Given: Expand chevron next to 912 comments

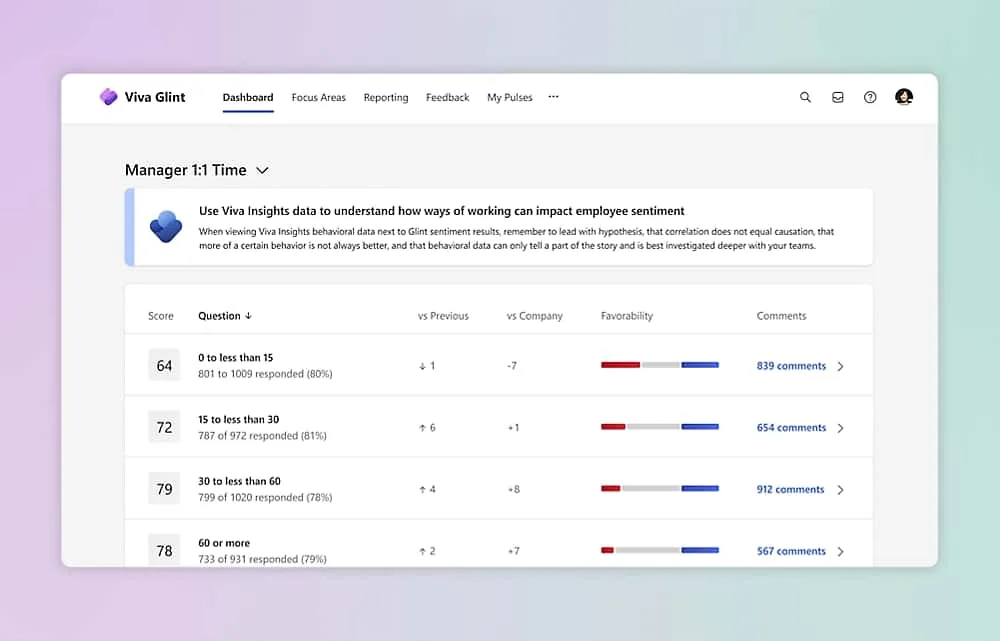Looking at the screenshot, I should click(841, 490).
